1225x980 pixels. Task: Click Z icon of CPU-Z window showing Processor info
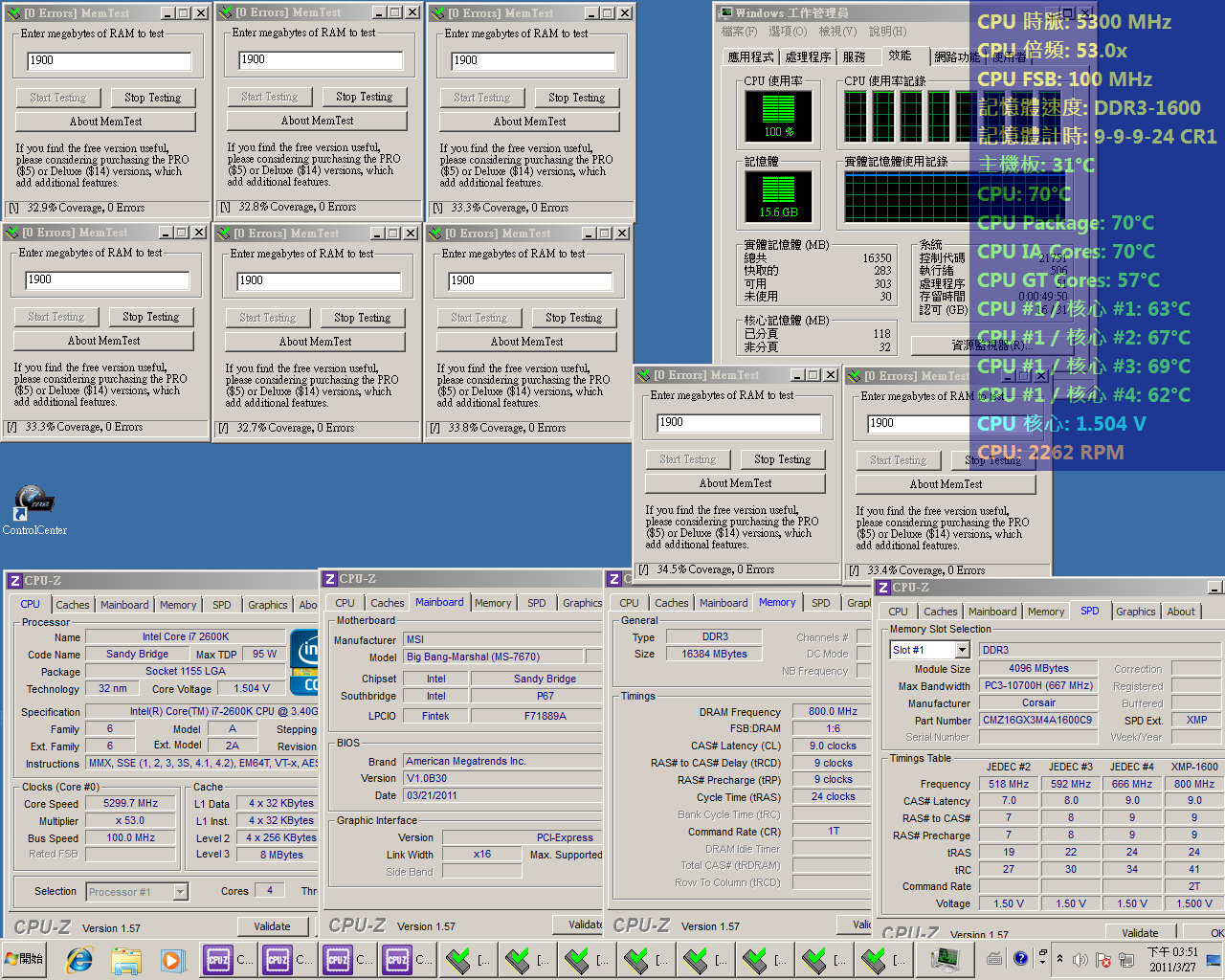(14, 581)
